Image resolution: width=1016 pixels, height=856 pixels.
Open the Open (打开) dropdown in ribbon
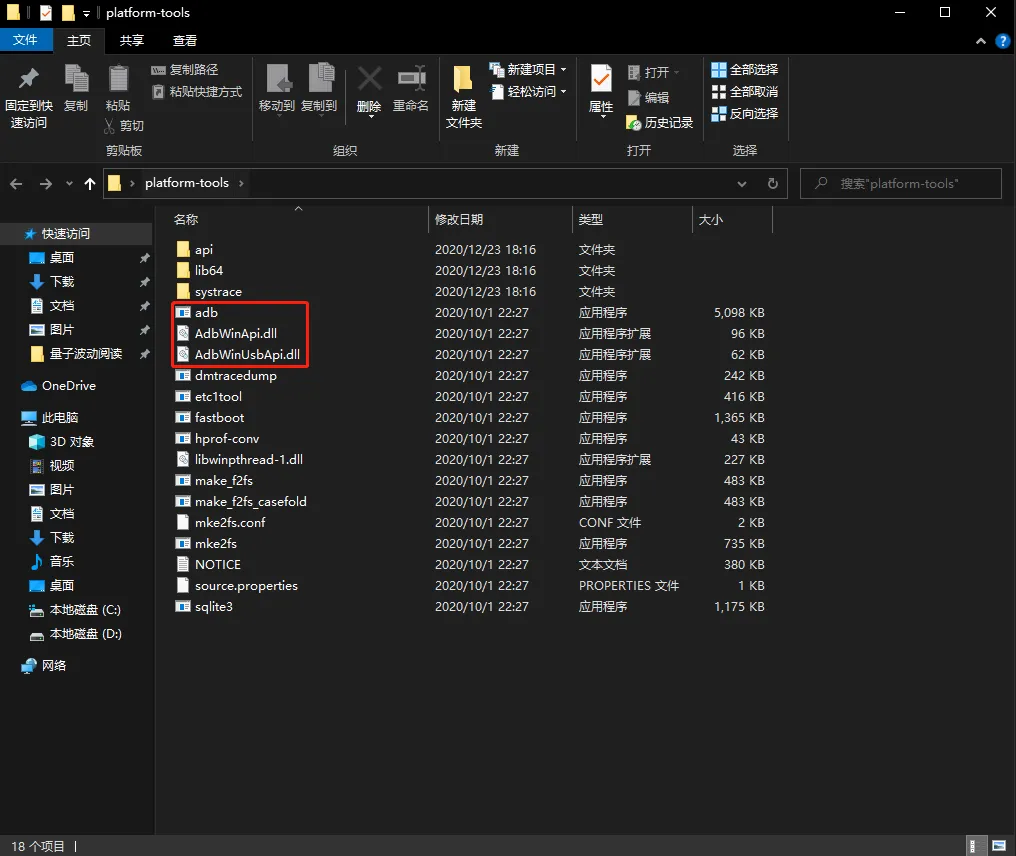tap(676, 73)
